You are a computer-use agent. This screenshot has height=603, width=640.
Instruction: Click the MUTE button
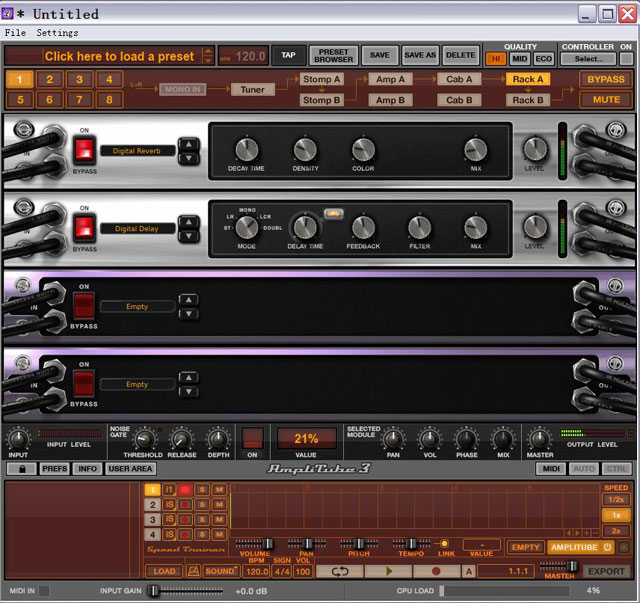point(607,100)
